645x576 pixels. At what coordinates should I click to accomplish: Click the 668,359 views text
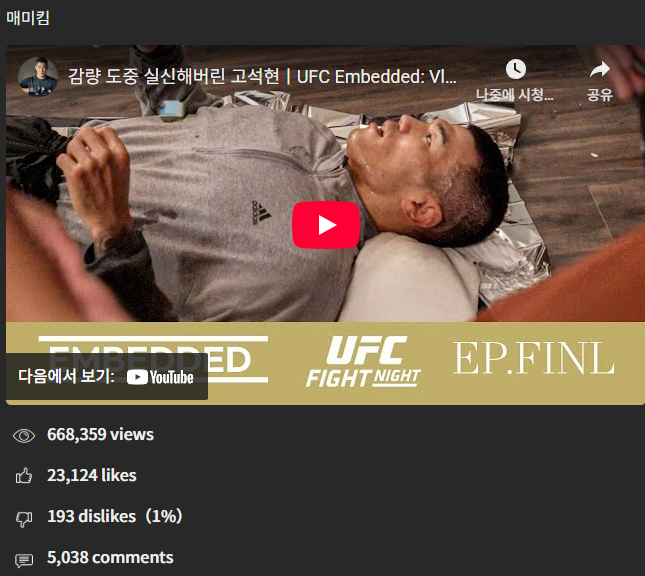[x=100, y=434]
